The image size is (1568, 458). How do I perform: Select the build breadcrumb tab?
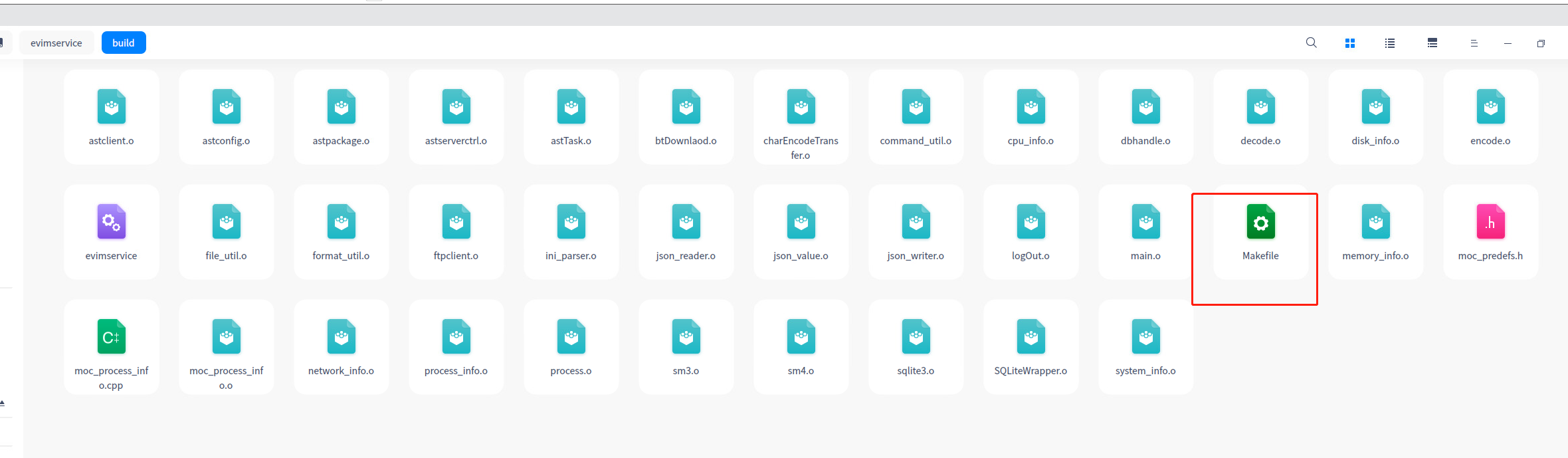click(124, 43)
